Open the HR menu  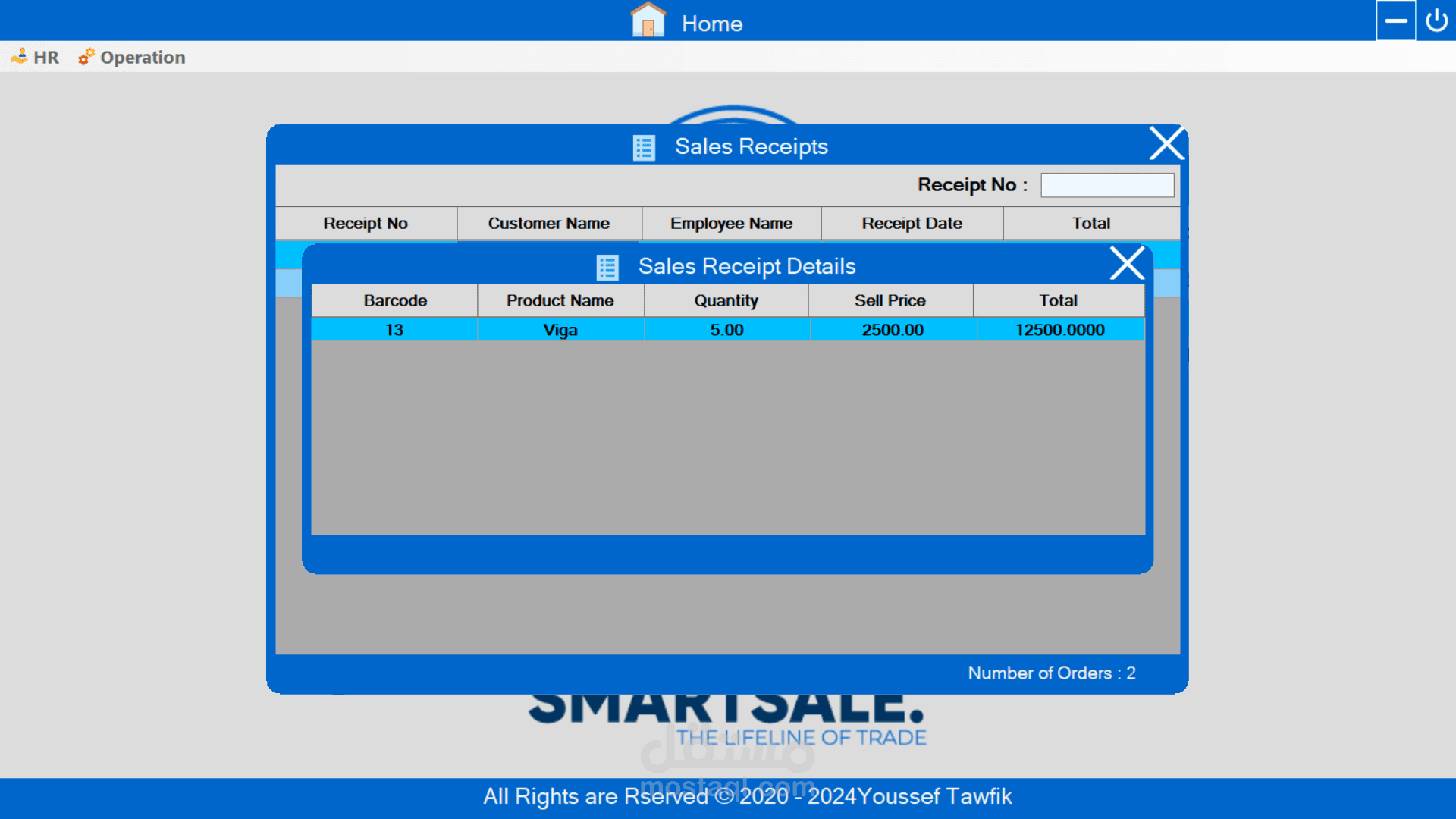pyautogui.click(x=36, y=58)
